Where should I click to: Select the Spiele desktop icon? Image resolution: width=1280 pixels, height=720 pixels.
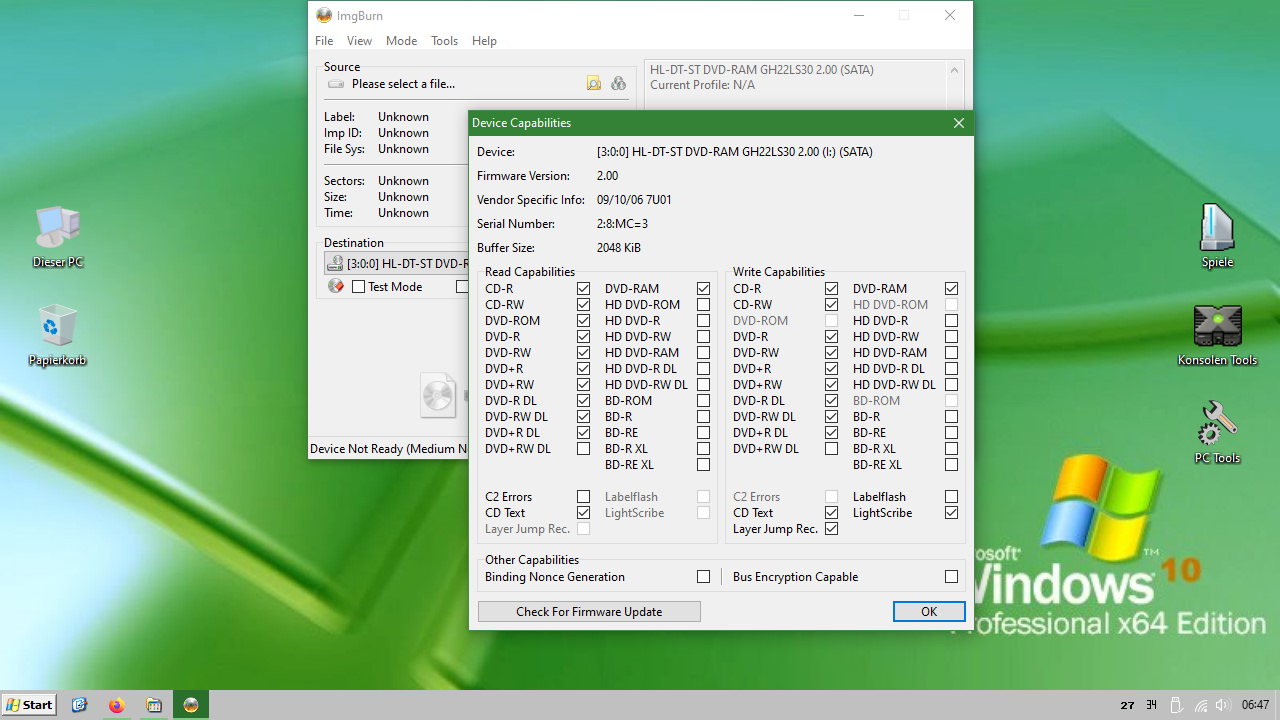pyautogui.click(x=1217, y=236)
